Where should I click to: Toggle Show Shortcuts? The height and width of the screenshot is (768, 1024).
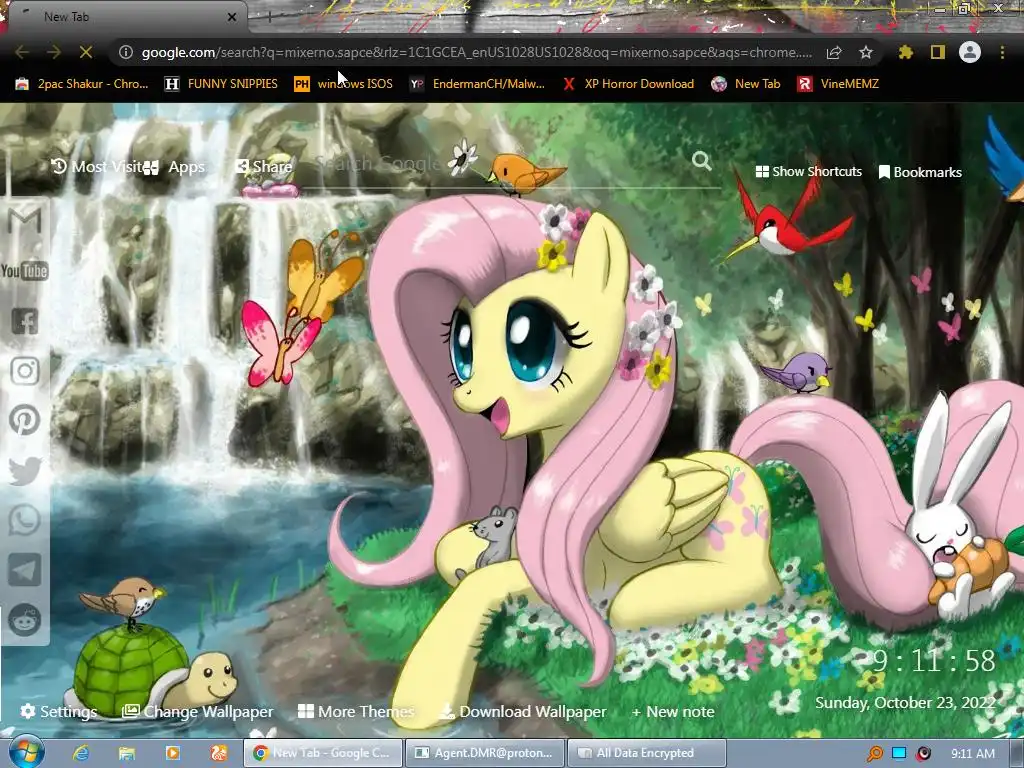808,172
